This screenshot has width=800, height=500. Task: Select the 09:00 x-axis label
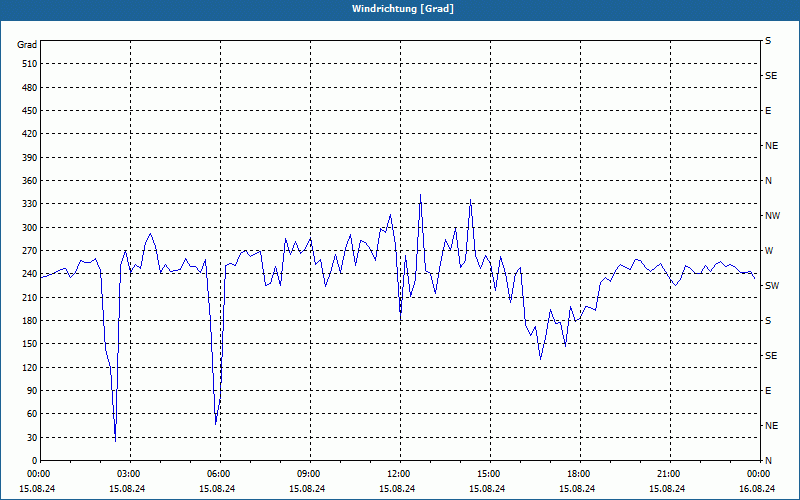(310, 474)
